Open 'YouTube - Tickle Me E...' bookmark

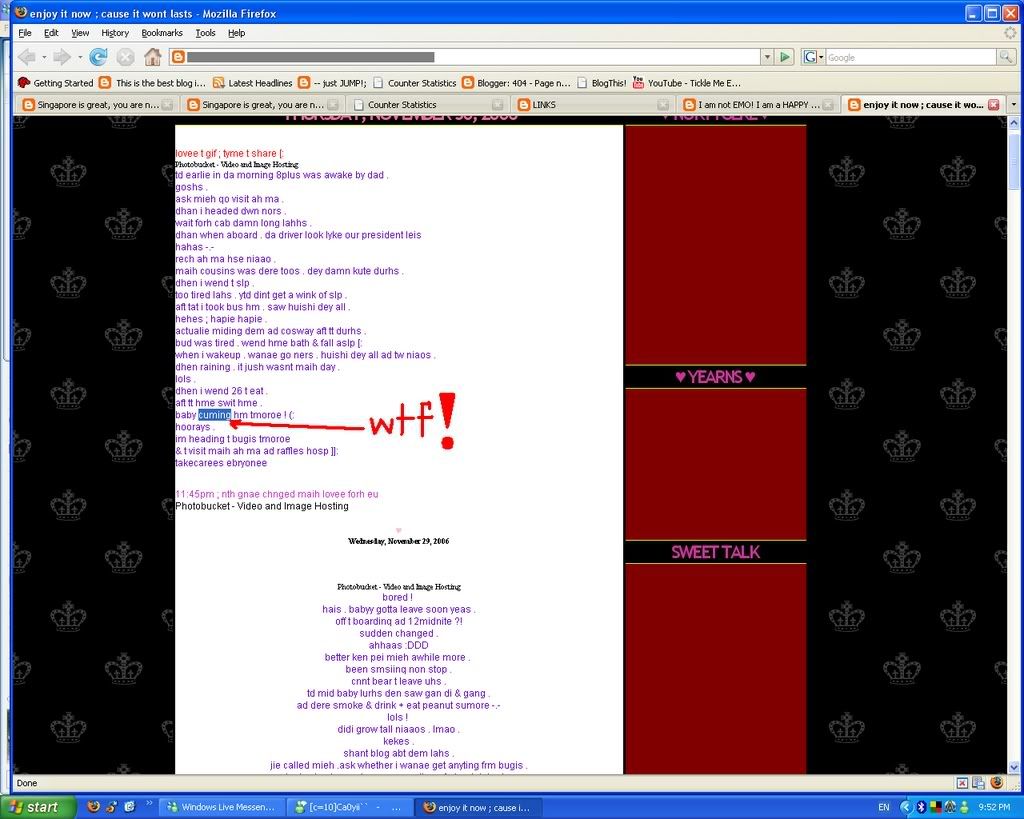(x=686, y=83)
